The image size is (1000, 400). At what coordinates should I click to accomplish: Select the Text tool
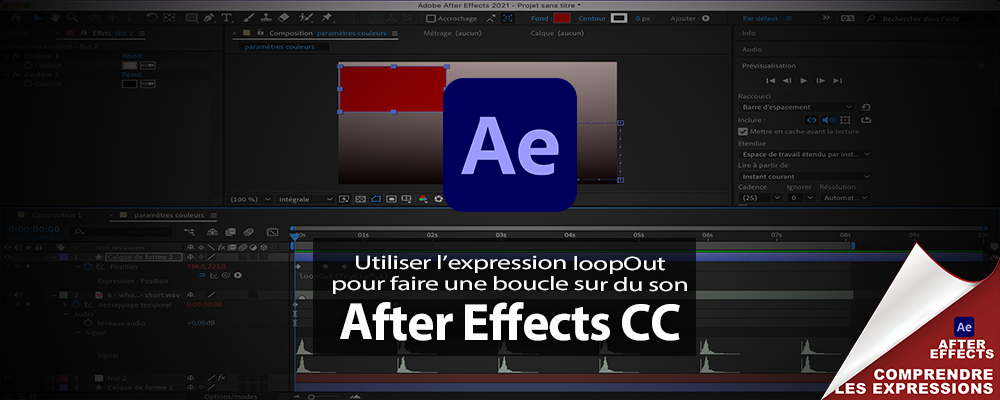click(x=226, y=18)
